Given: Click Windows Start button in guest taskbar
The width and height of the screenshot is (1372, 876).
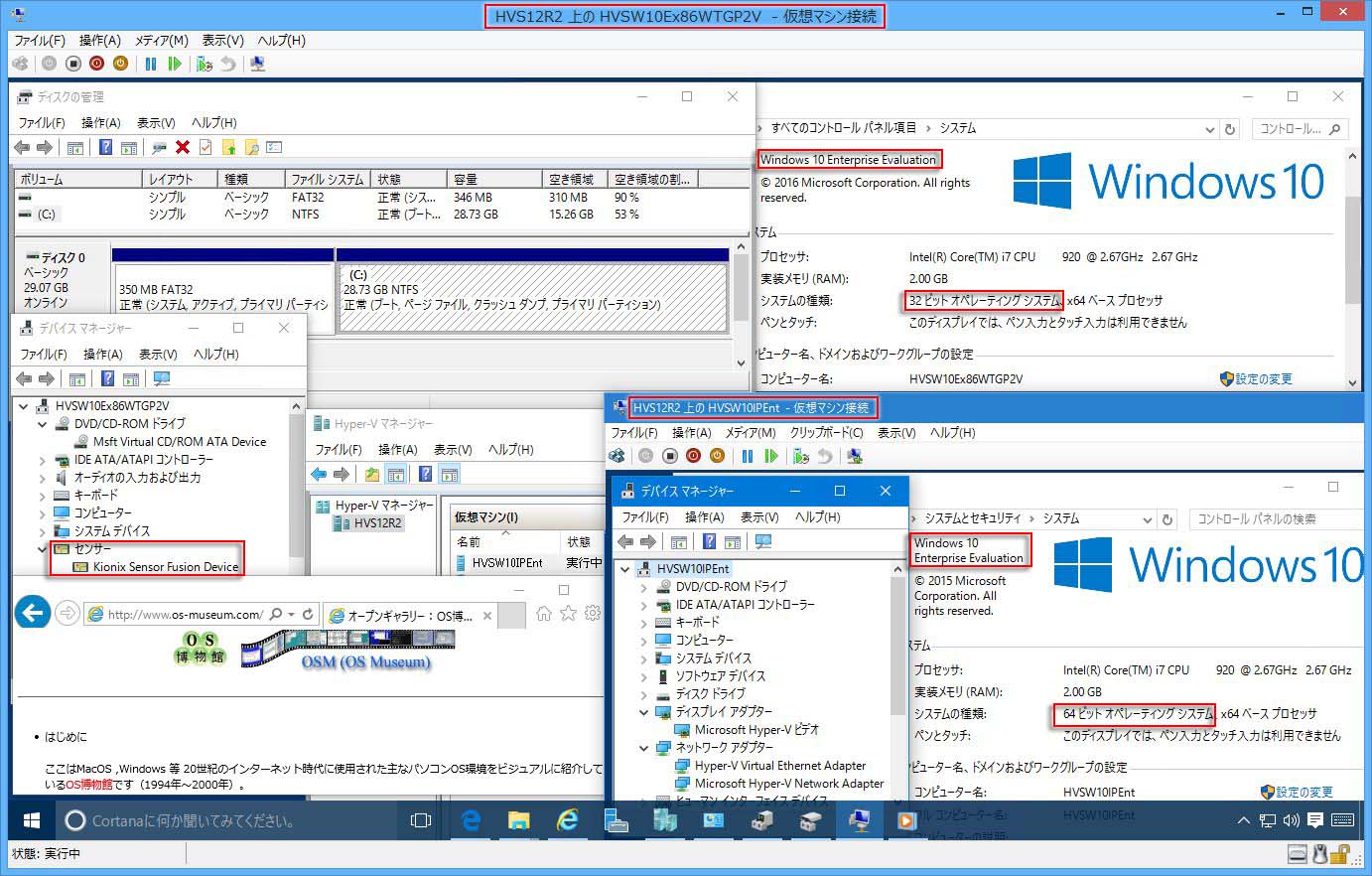Looking at the screenshot, I should point(32,820).
